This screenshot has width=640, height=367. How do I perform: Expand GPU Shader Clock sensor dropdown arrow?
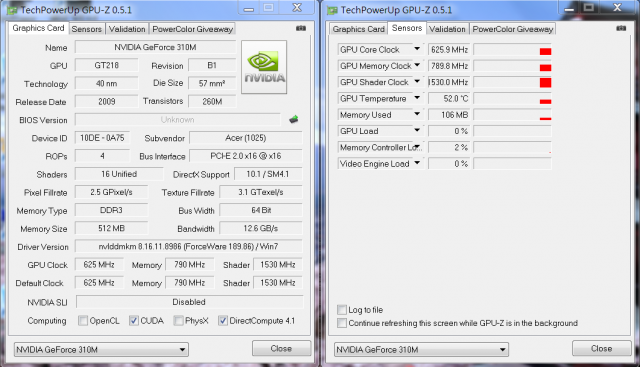coord(417,82)
